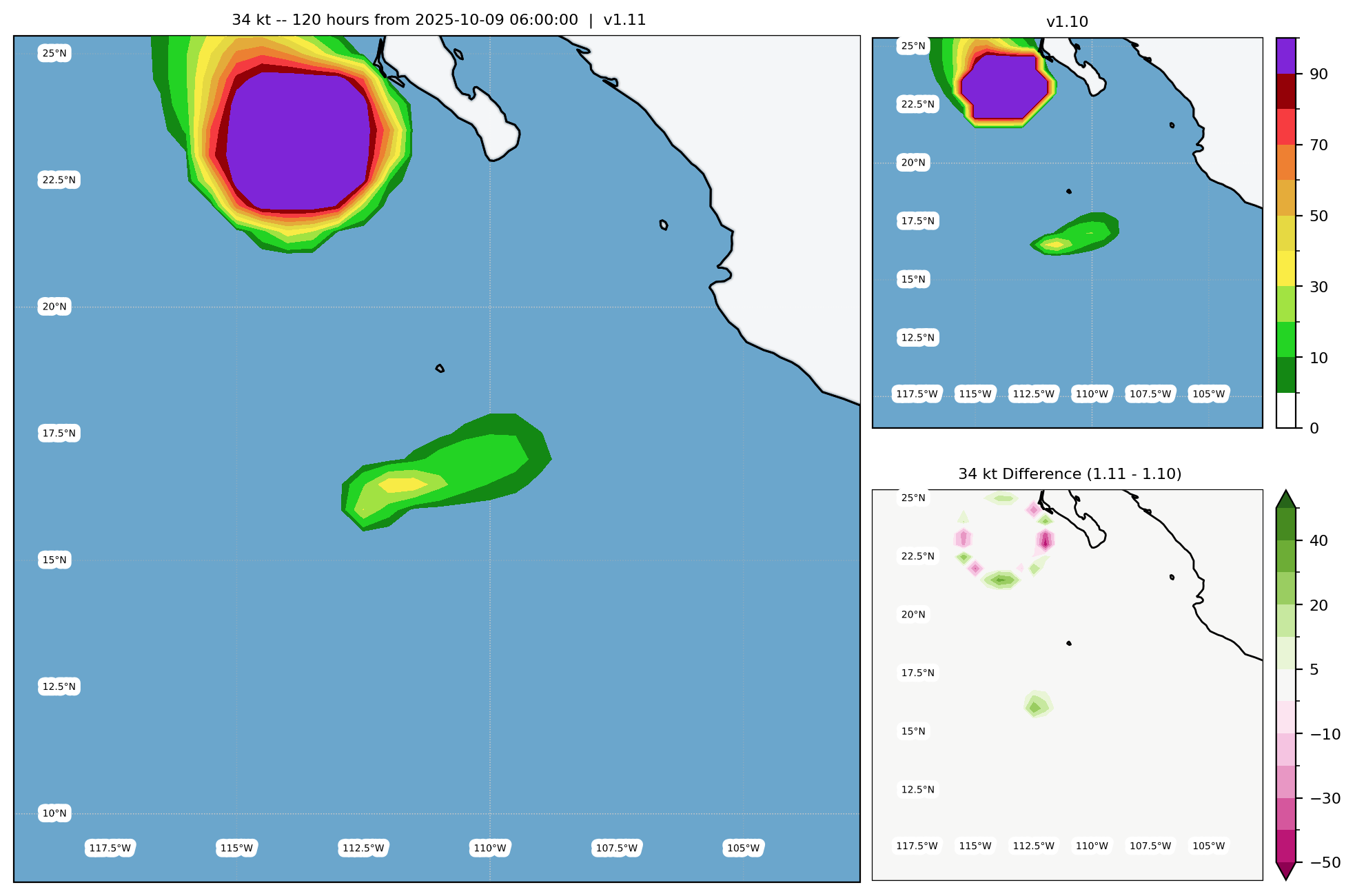Click the 105°W label on main map
This screenshot has width=1355, height=896.
point(743,848)
